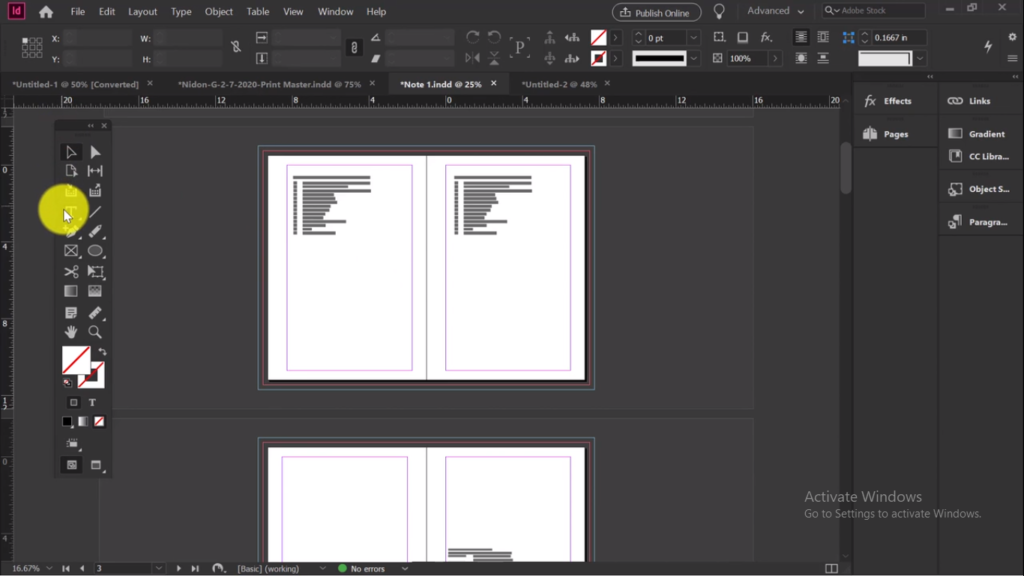Switch to the Untitled-2 @ 48% tab
1024x576 pixels.
tap(559, 84)
